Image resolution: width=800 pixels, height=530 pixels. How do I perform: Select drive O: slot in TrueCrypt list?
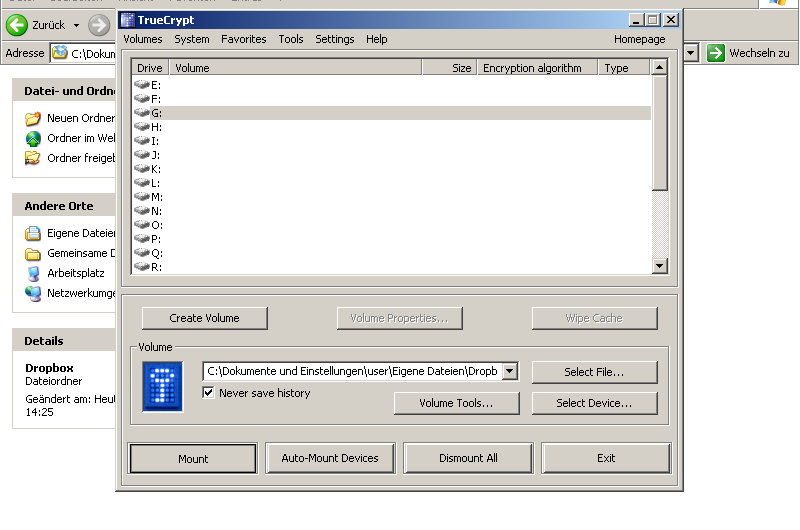(x=392, y=225)
